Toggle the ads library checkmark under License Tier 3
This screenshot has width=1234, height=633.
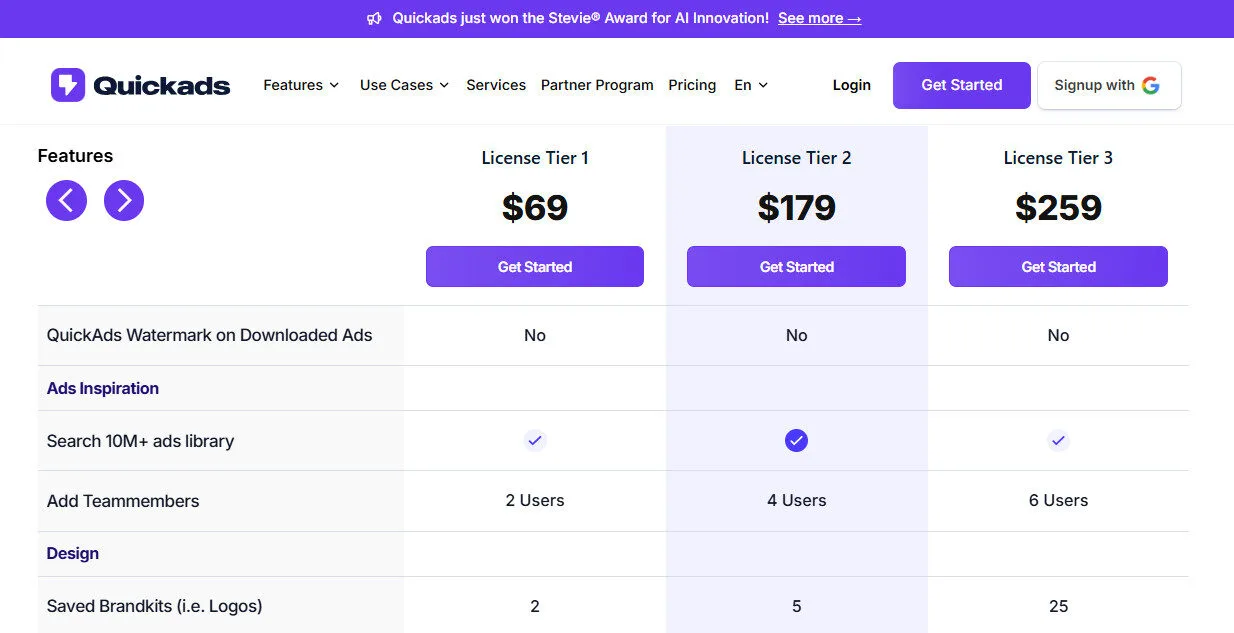coord(1058,440)
